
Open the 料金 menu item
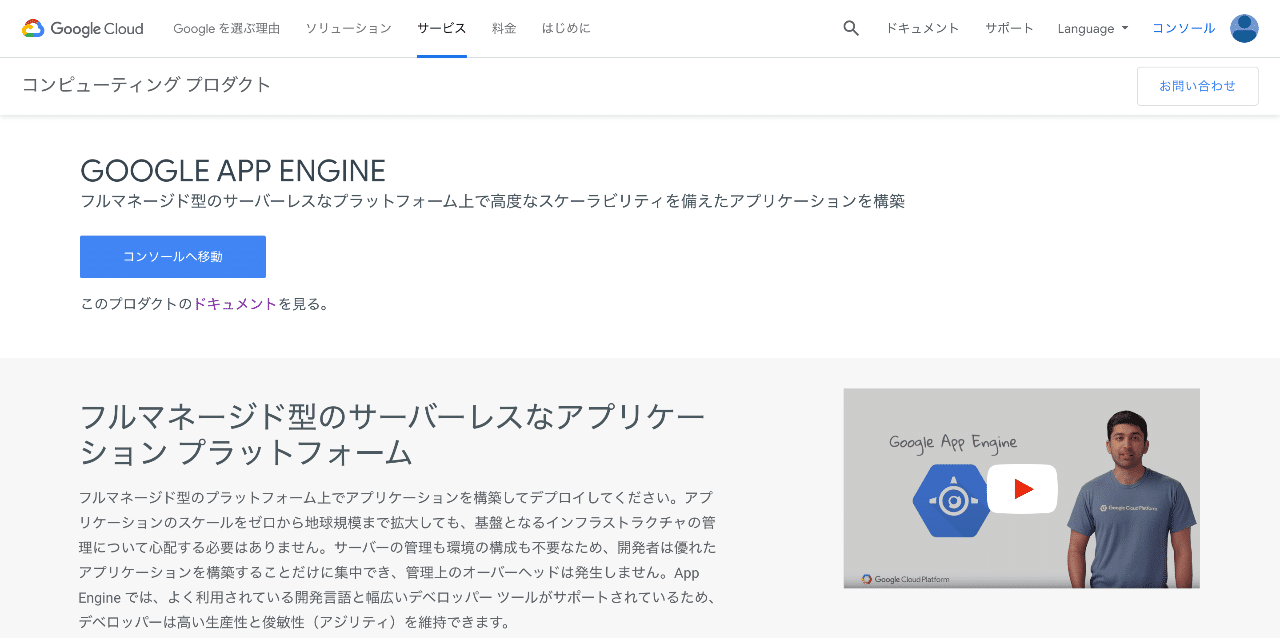[x=504, y=28]
